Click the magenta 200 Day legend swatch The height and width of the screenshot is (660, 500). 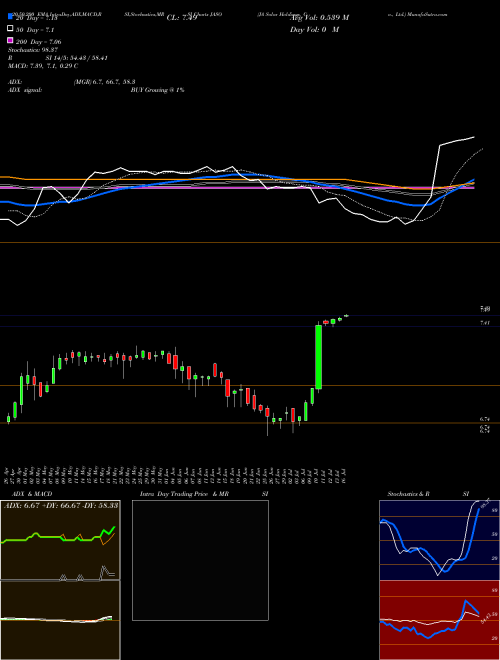point(11,40)
